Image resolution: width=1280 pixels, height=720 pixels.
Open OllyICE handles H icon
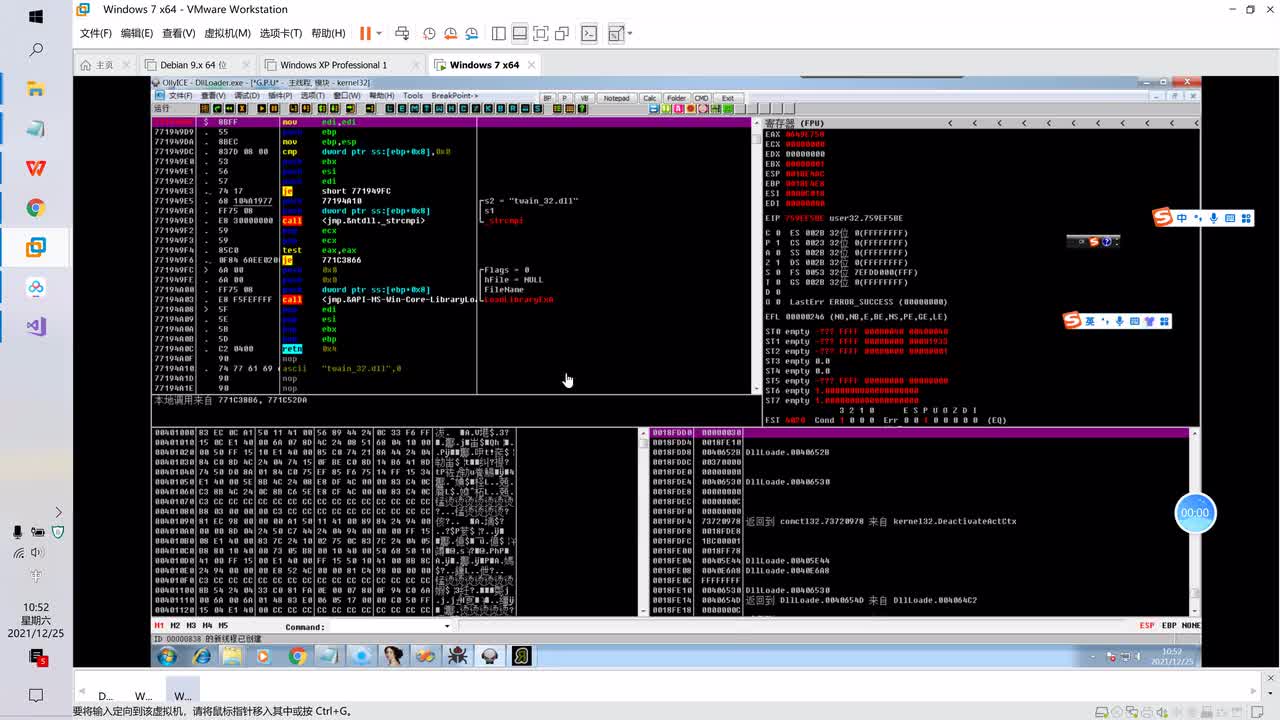coord(450,108)
